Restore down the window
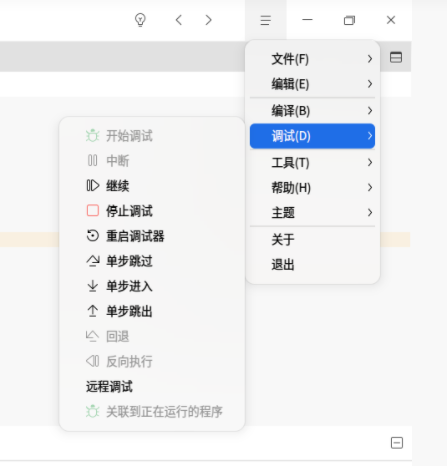447x466 pixels. pos(349,20)
